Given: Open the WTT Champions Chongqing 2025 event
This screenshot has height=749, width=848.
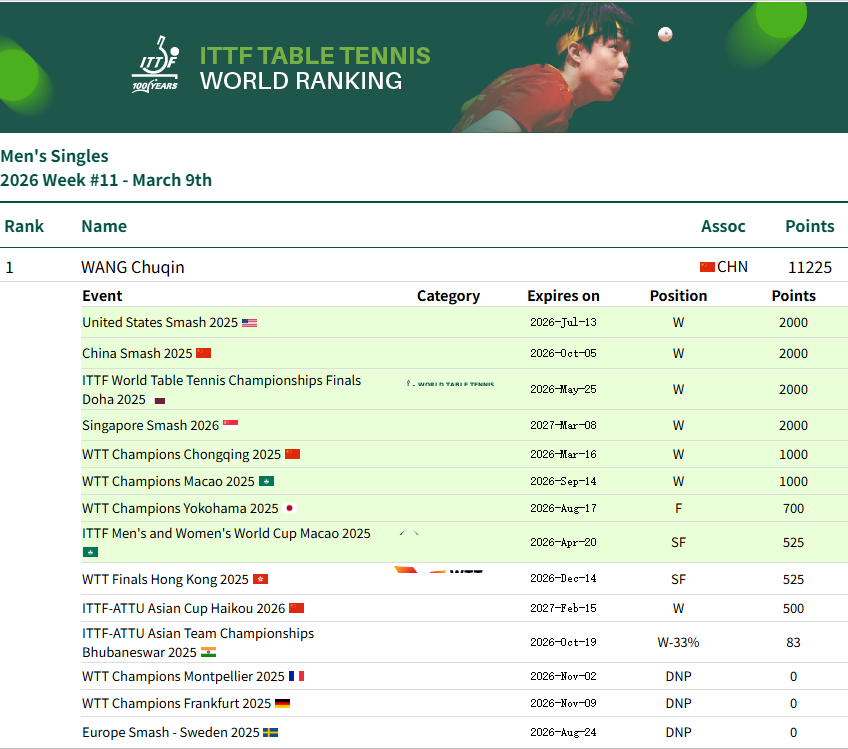Looking at the screenshot, I should pyautogui.click(x=182, y=454).
